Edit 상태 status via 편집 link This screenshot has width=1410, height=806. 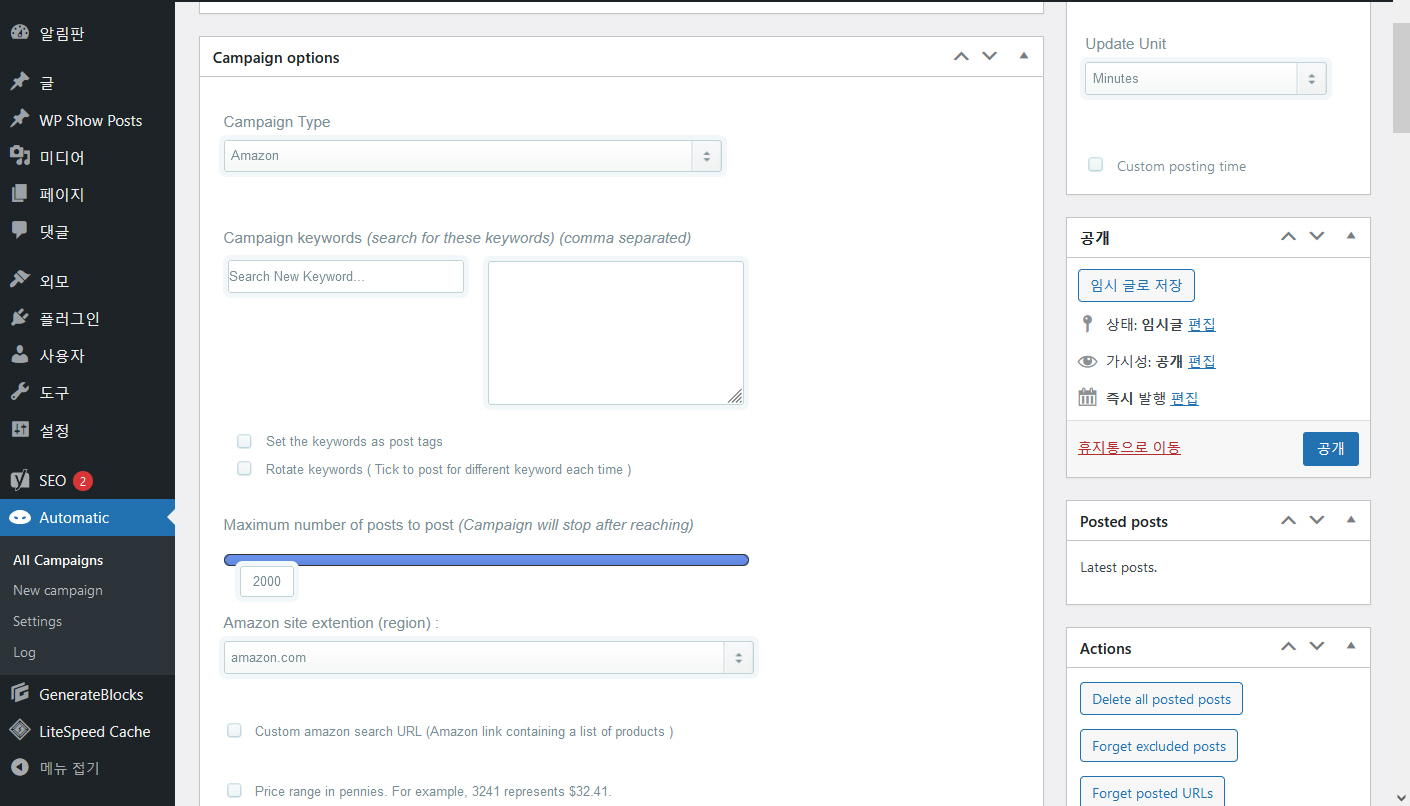(x=1202, y=324)
